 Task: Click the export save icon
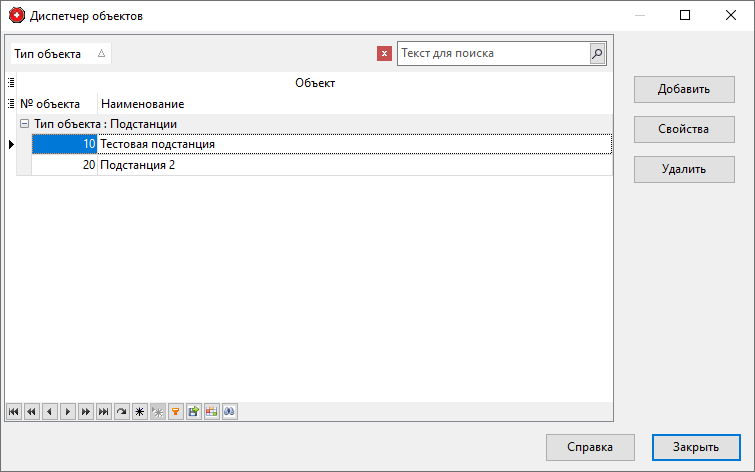[x=194, y=412]
